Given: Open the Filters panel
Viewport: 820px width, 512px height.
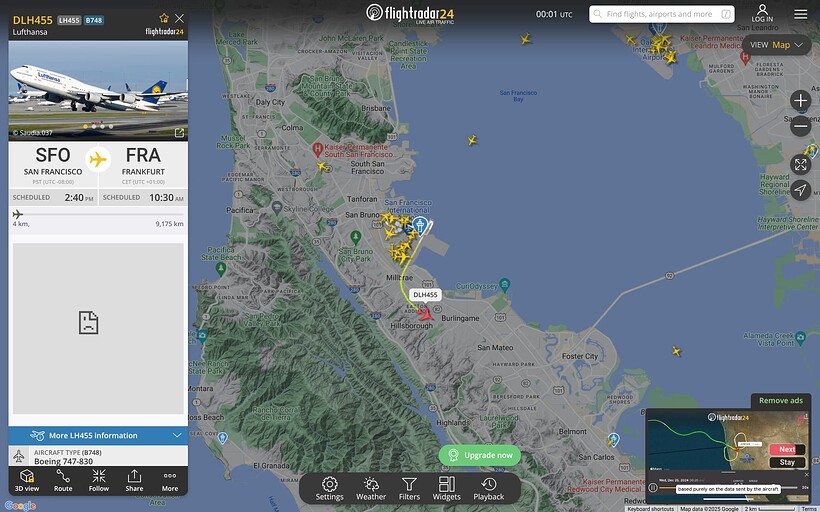Looking at the screenshot, I should tap(409, 488).
